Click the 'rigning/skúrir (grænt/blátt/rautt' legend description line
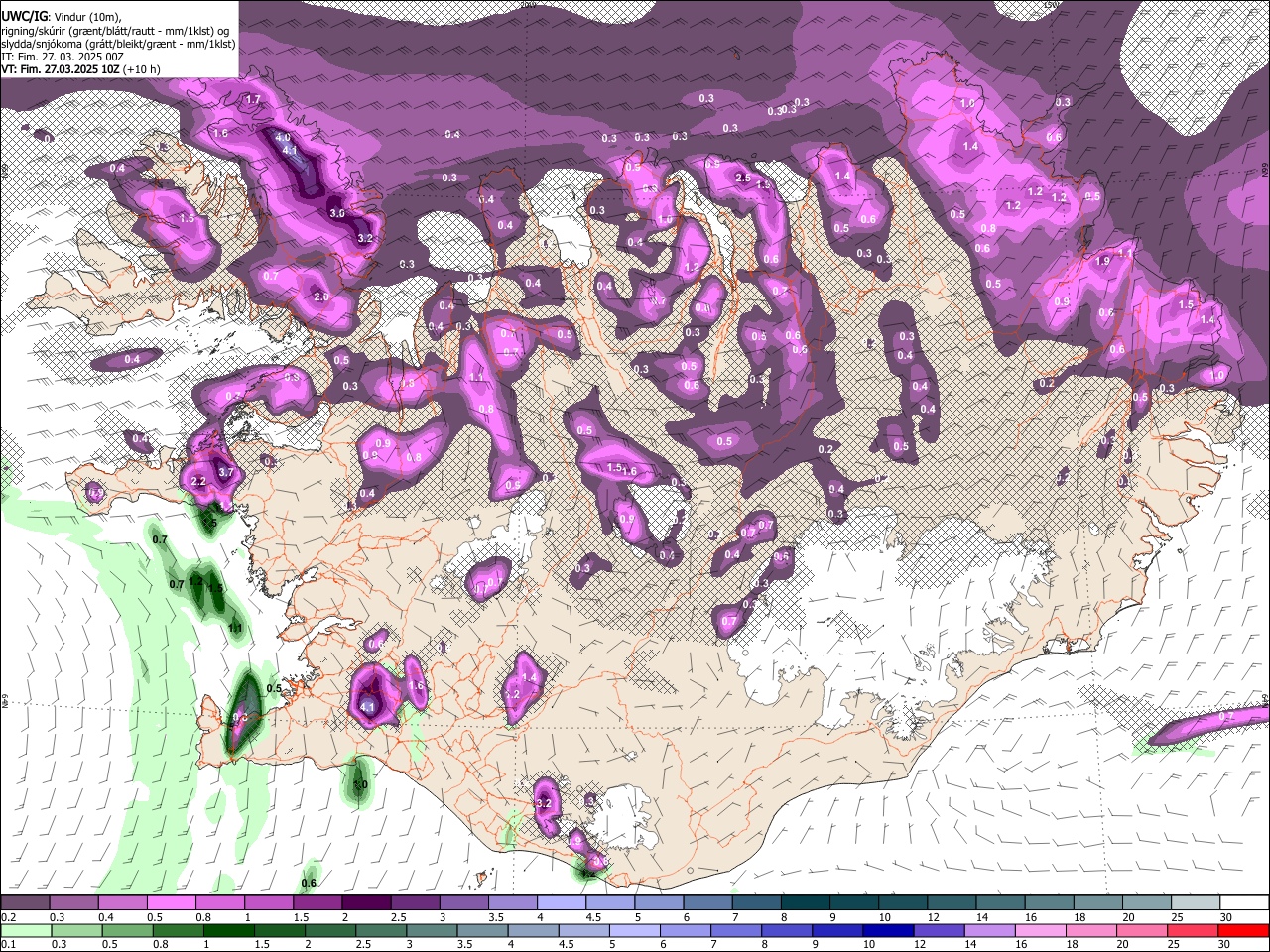The width and height of the screenshot is (1270, 952). tap(116, 31)
